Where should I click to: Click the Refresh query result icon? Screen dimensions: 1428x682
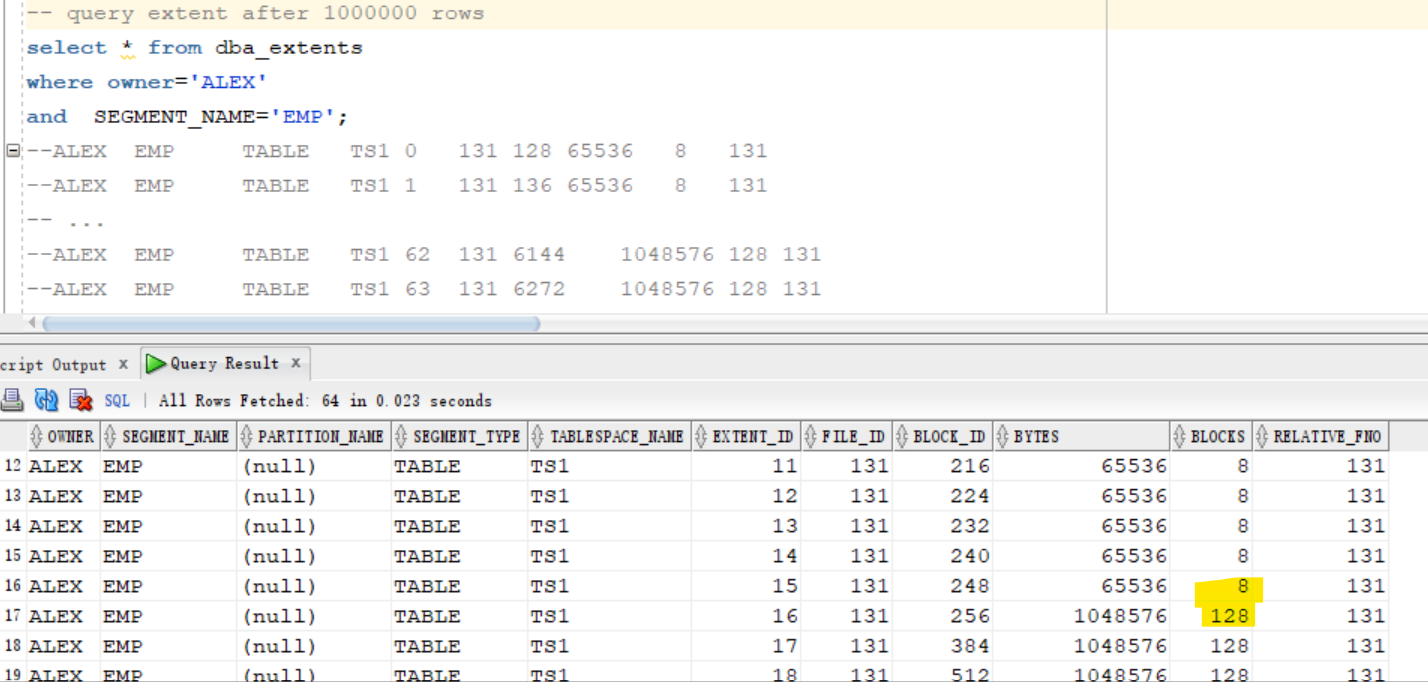tap(47, 401)
